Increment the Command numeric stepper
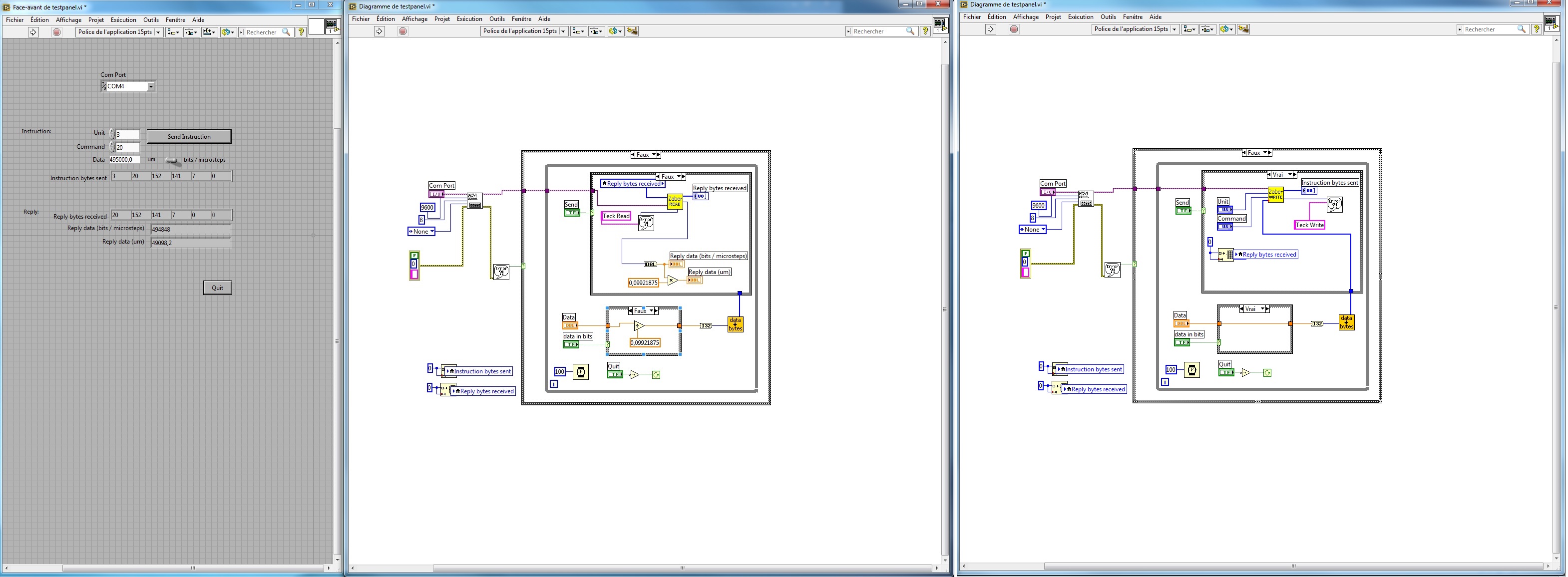The width and height of the screenshot is (1568, 577). click(112, 145)
